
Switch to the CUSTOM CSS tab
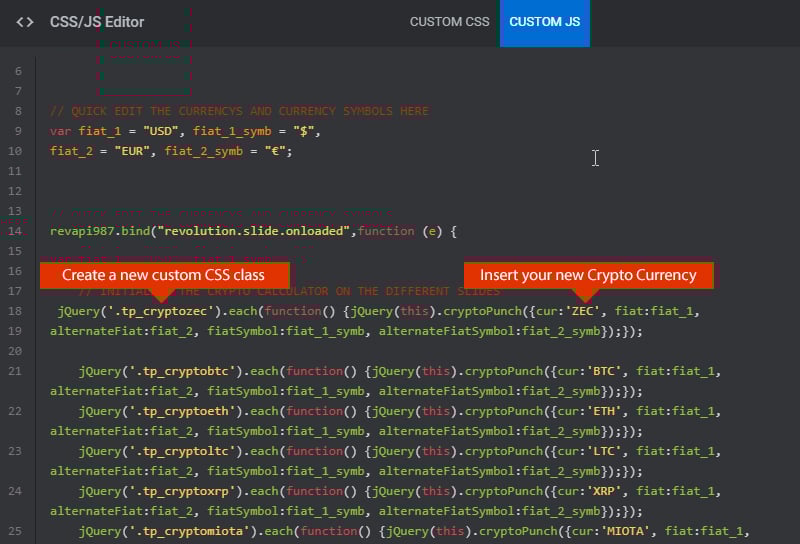tap(449, 22)
